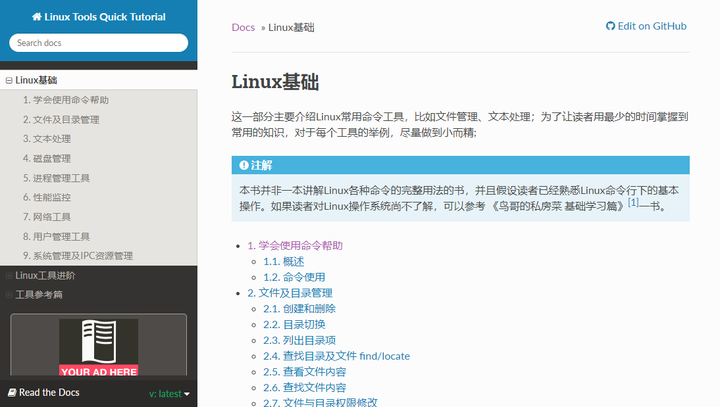
Task: Open the 1.1. 概述 contents link
Action: [x=284, y=262]
